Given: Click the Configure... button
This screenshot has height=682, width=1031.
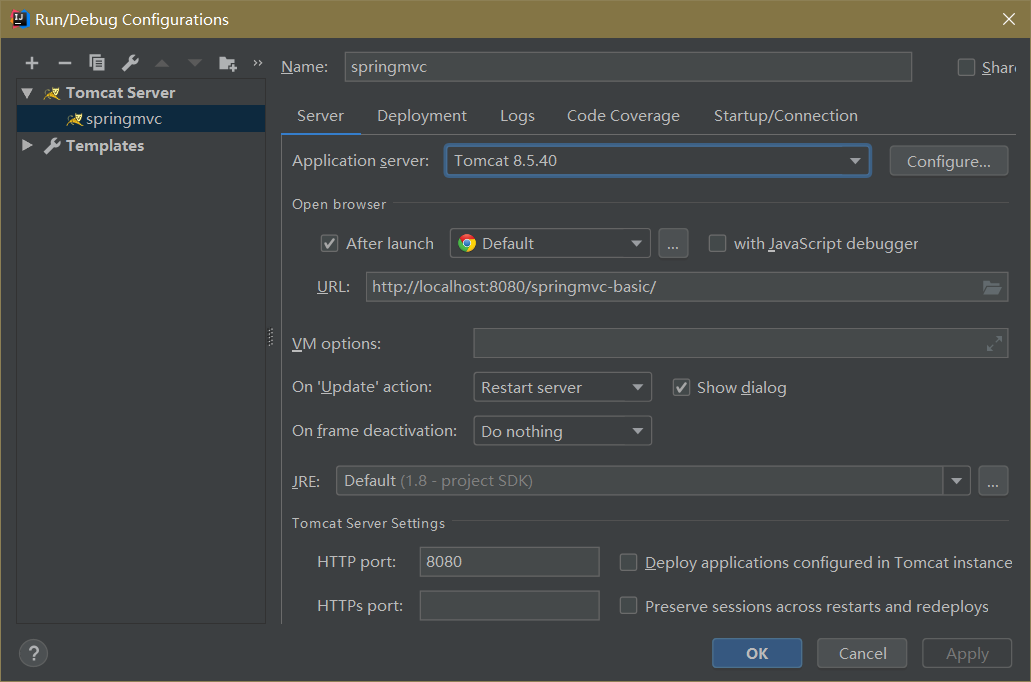Looking at the screenshot, I should click(948, 161).
